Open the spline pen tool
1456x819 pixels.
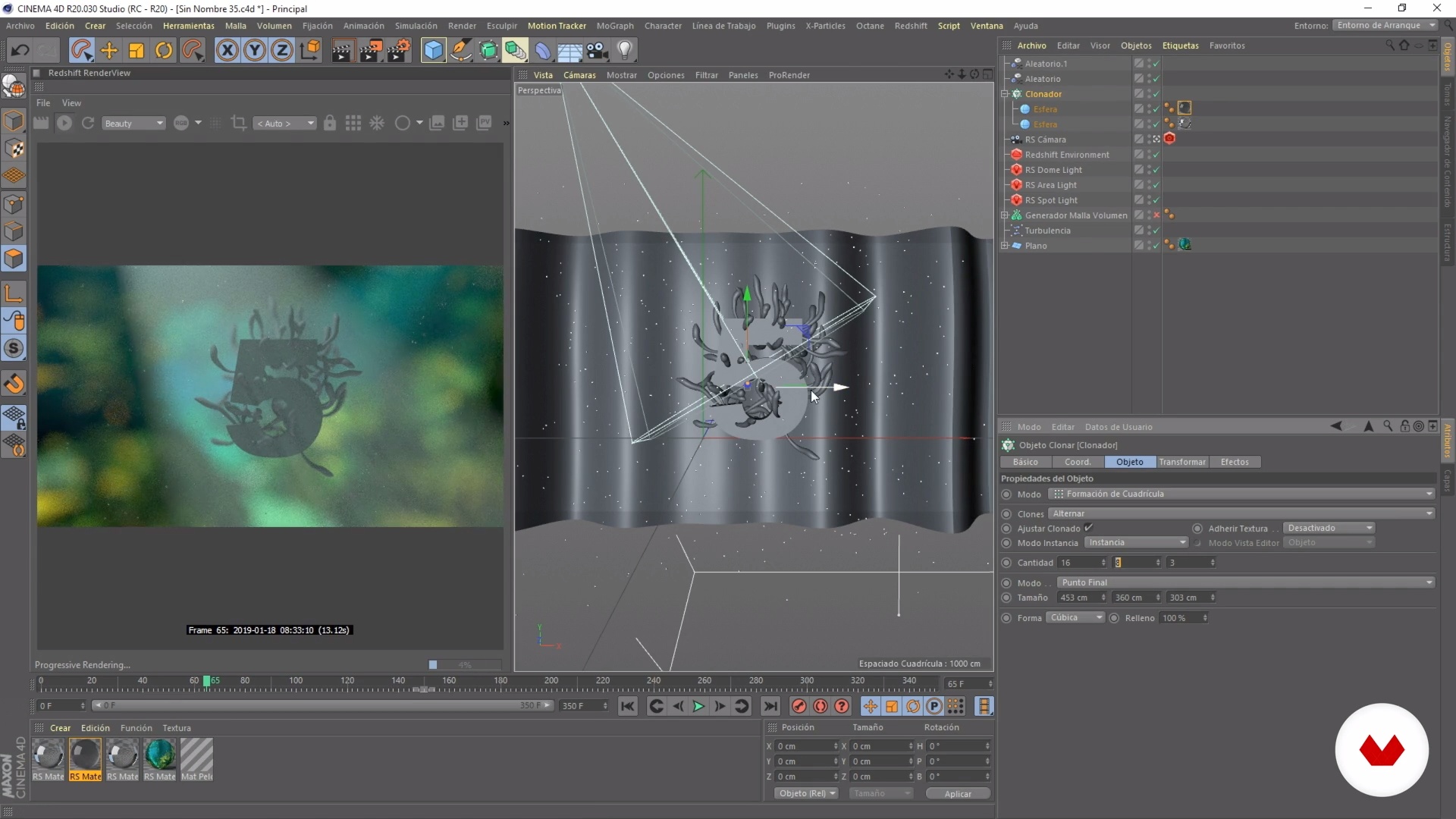point(461,51)
